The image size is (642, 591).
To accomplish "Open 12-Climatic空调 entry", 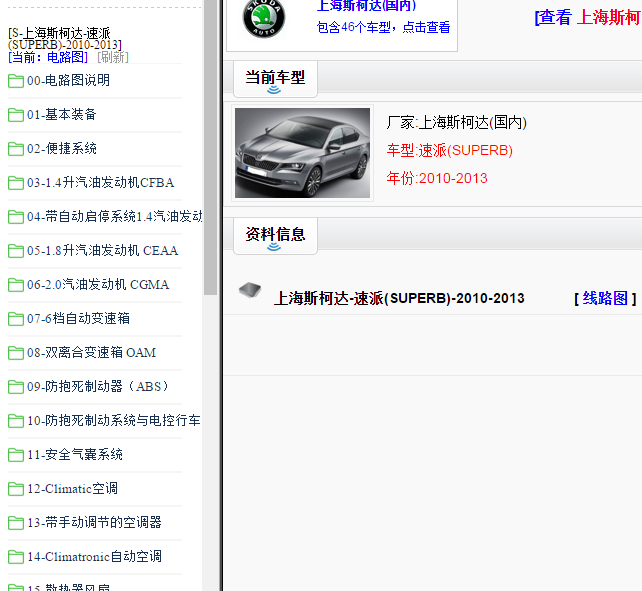I will tap(72, 488).
